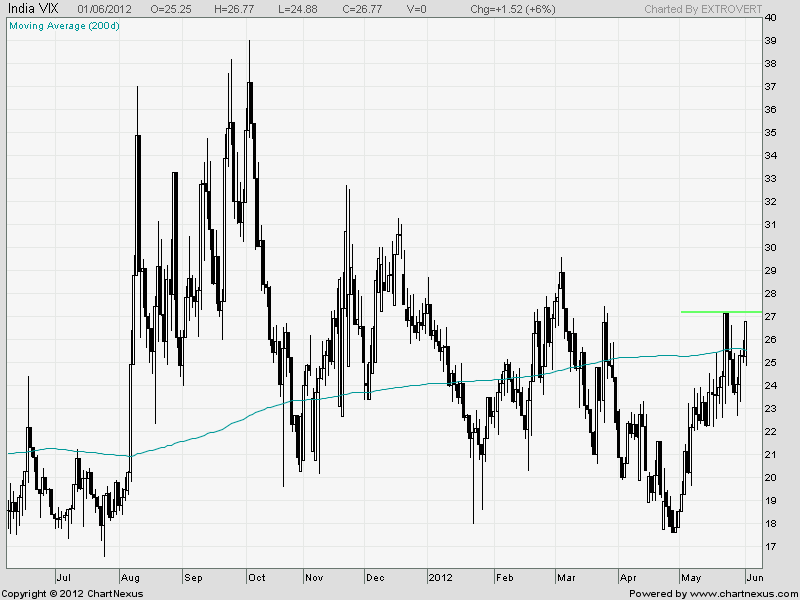Select the Mar label on time axis

(567, 578)
